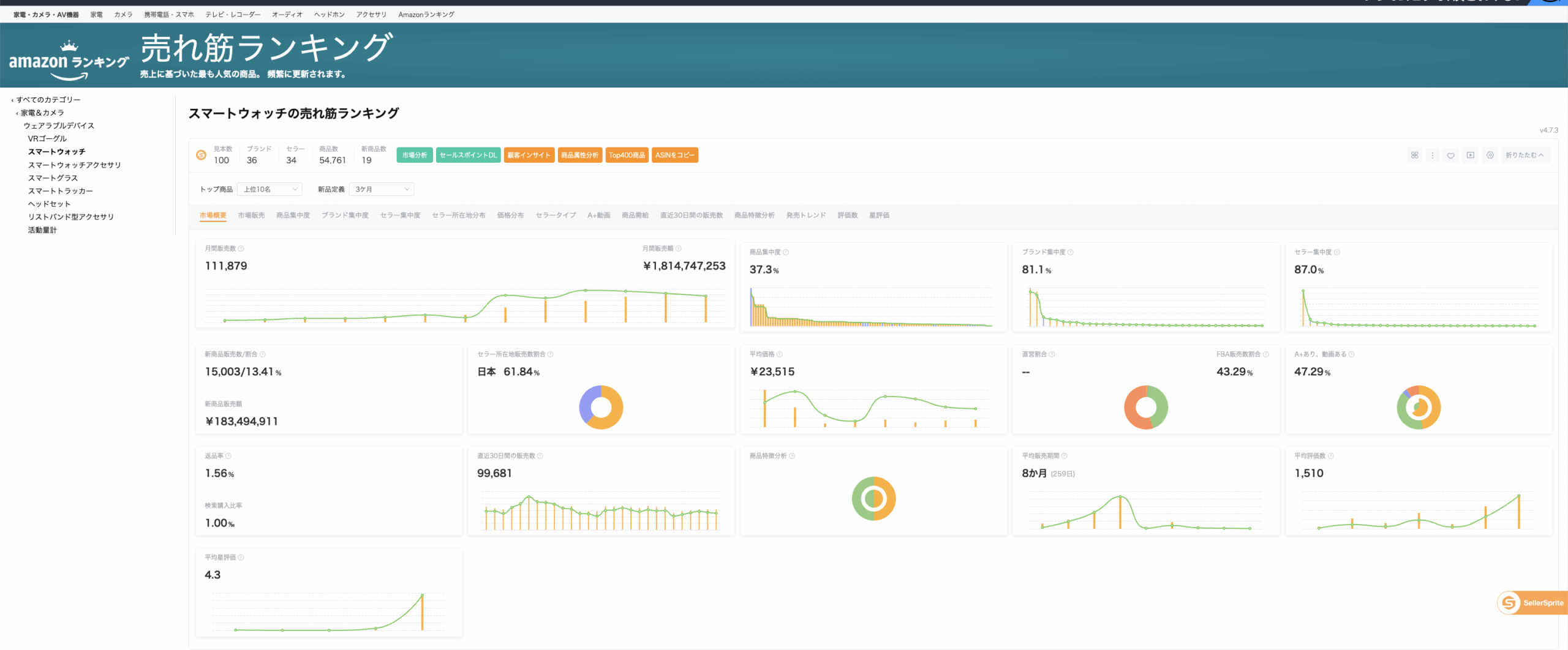This screenshot has width=1568, height=650.
Task: Open the スマートトラッカー category
Action: pos(60,191)
